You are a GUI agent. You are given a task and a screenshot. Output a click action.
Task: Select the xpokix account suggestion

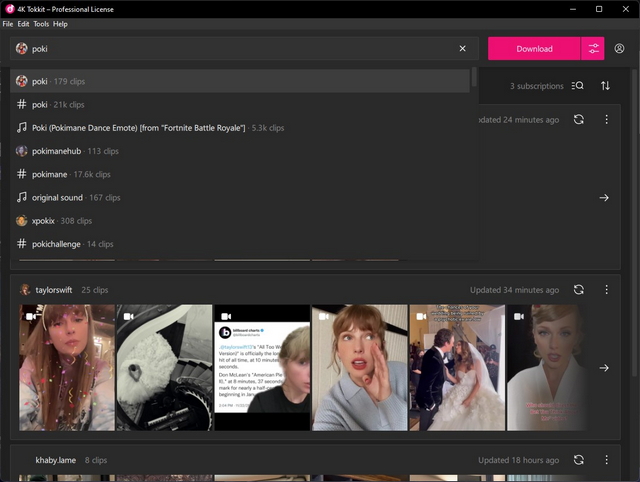[240, 221]
